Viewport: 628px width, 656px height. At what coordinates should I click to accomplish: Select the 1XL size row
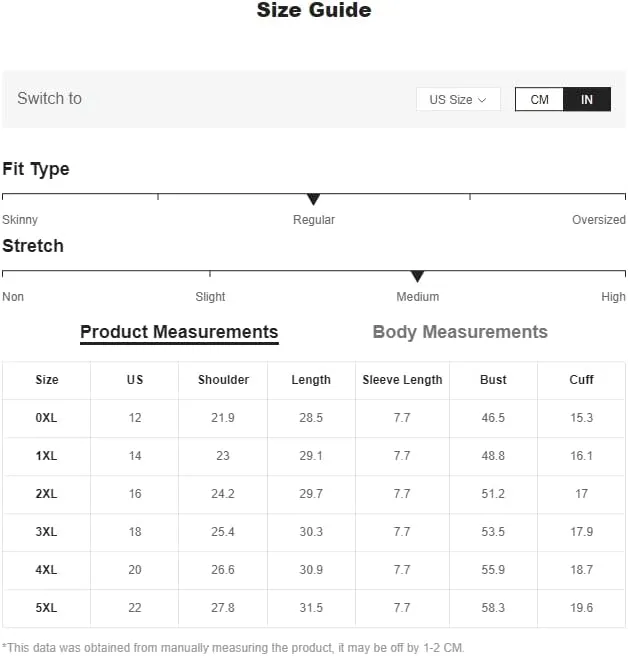point(314,456)
